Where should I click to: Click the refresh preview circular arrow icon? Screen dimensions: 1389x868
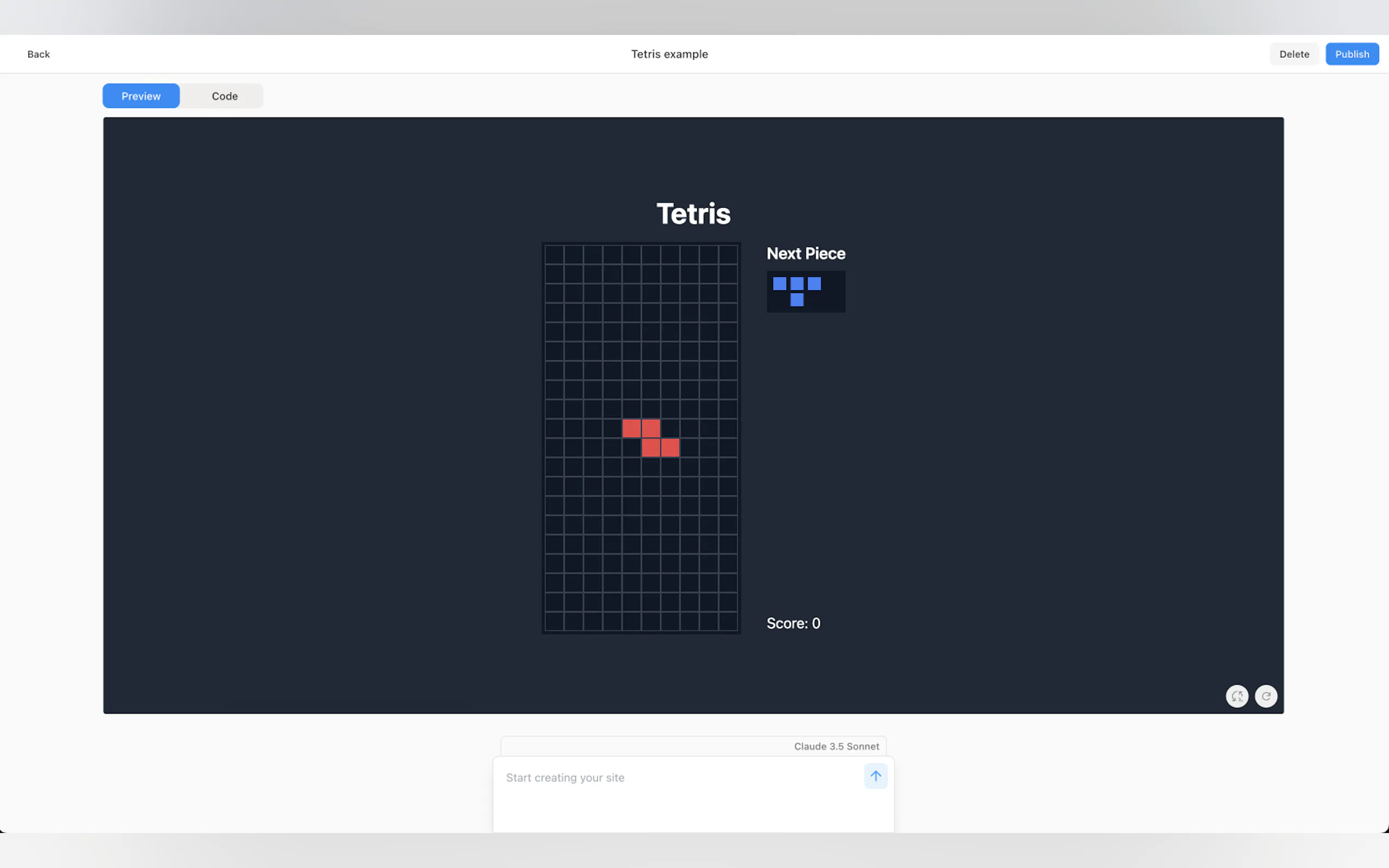(1265, 696)
